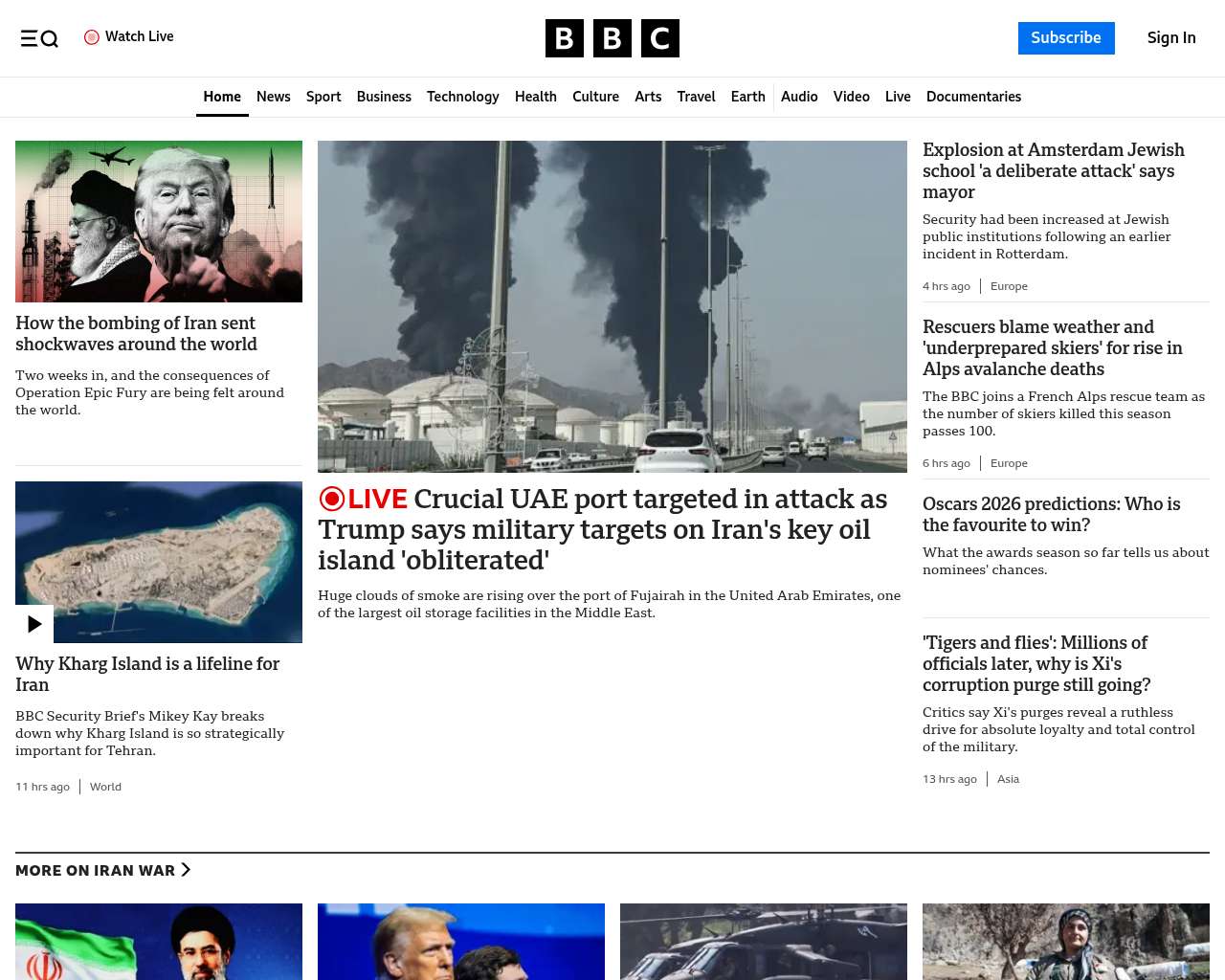Read the Oscars 2026 predictions story
The width and height of the screenshot is (1225, 980).
pyautogui.click(x=1051, y=514)
